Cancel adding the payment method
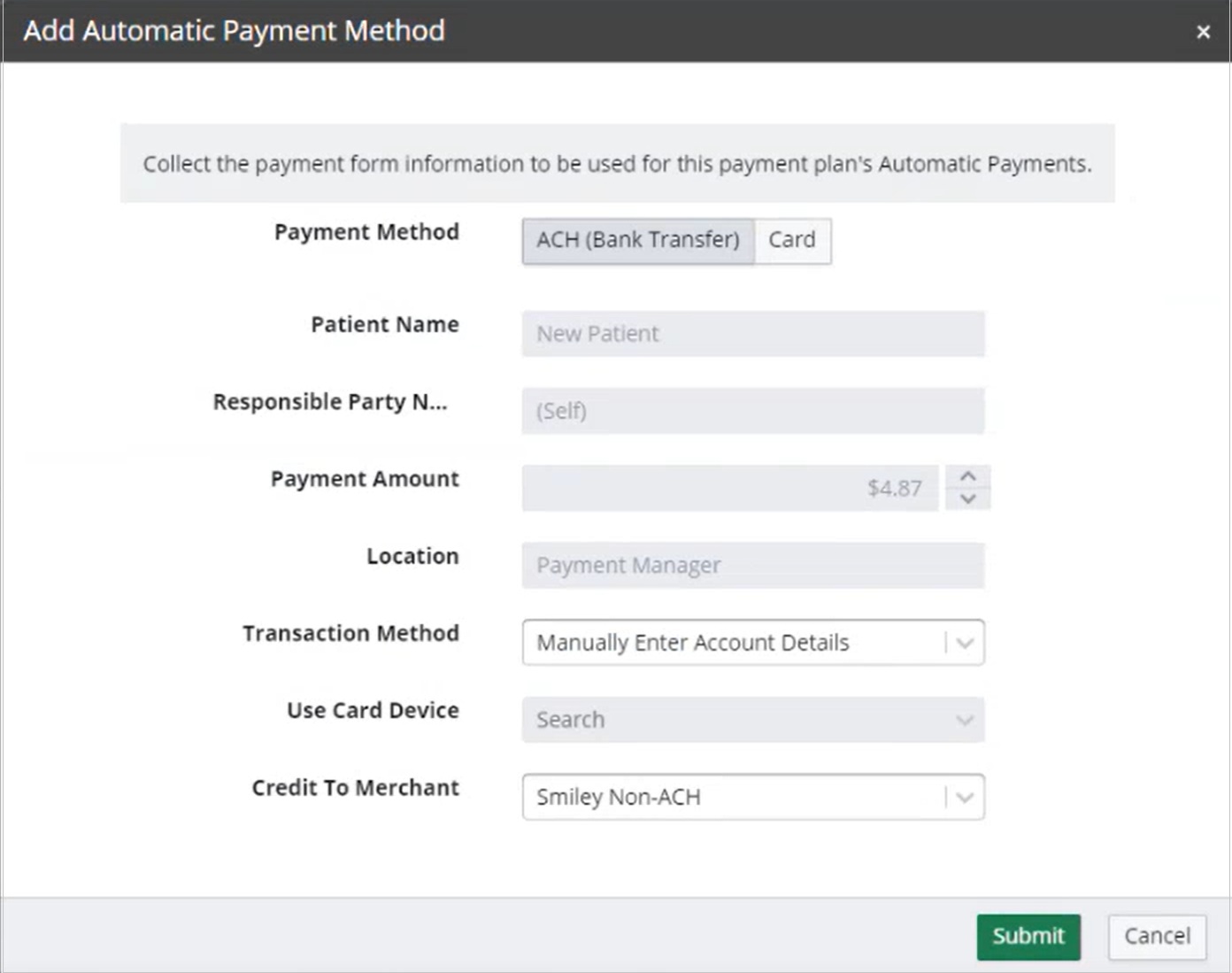The width and height of the screenshot is (1232, 973). pyautogui.click(x=1157, y=937)
